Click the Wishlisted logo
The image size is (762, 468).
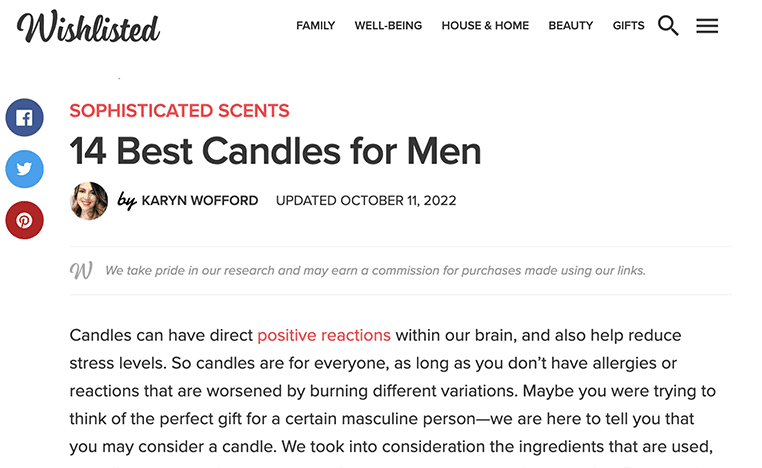click(88, 27)
